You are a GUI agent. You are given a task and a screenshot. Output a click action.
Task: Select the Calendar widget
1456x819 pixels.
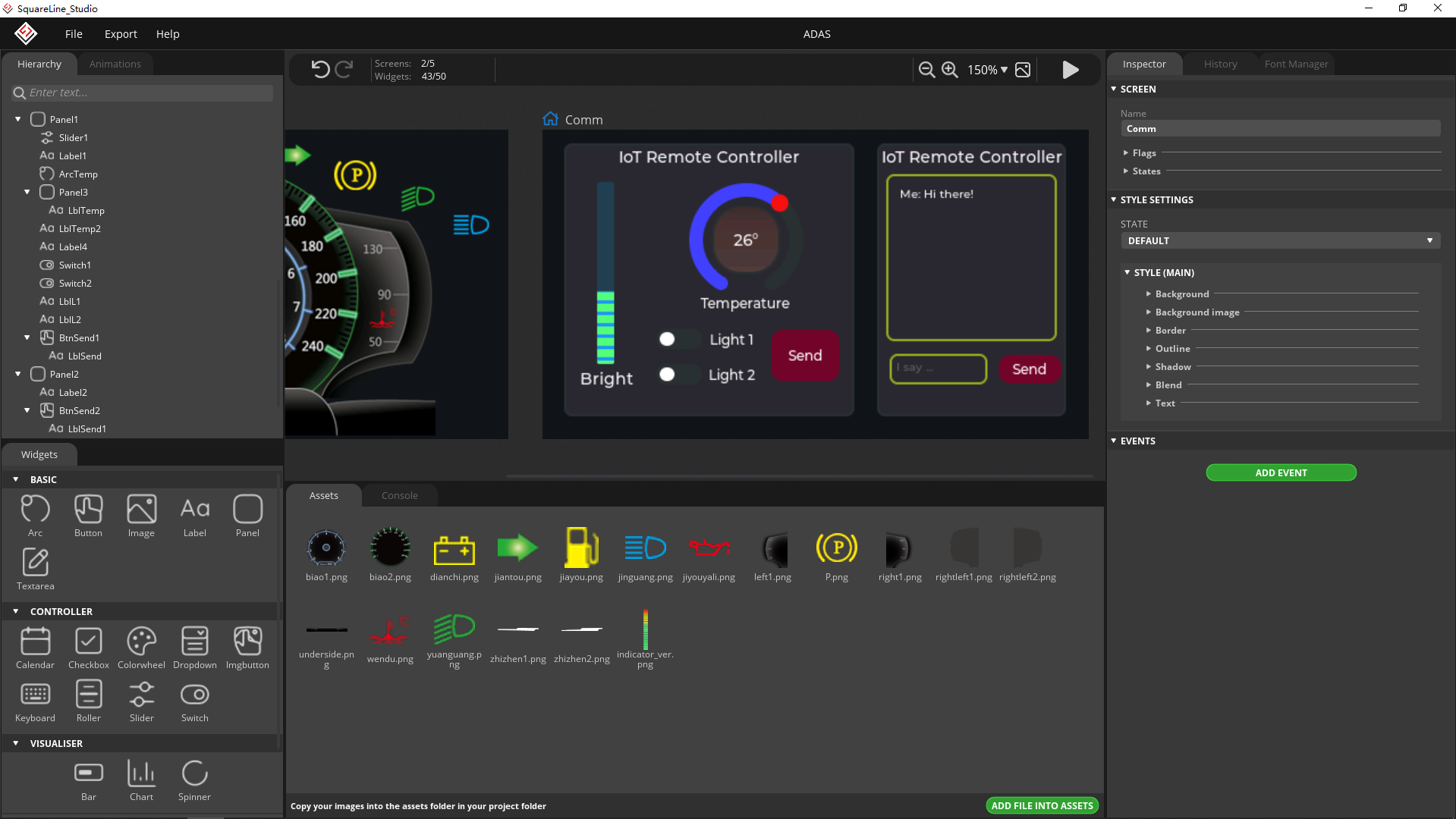click(x=35, y=648)
